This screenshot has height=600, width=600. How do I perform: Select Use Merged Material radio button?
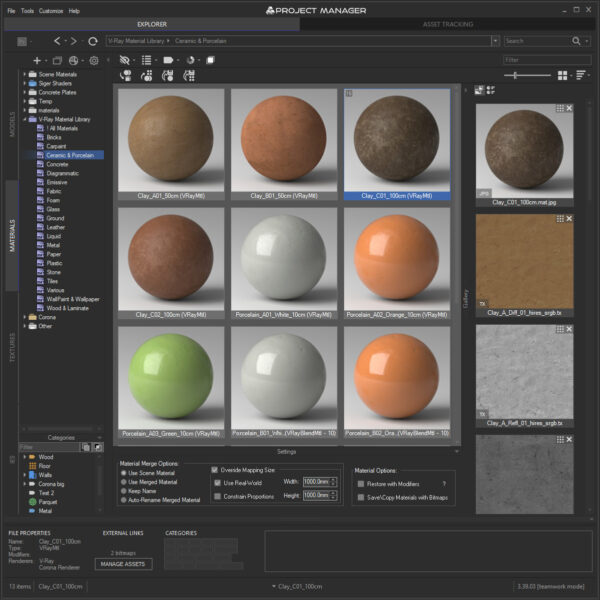(x=124, y=482)
